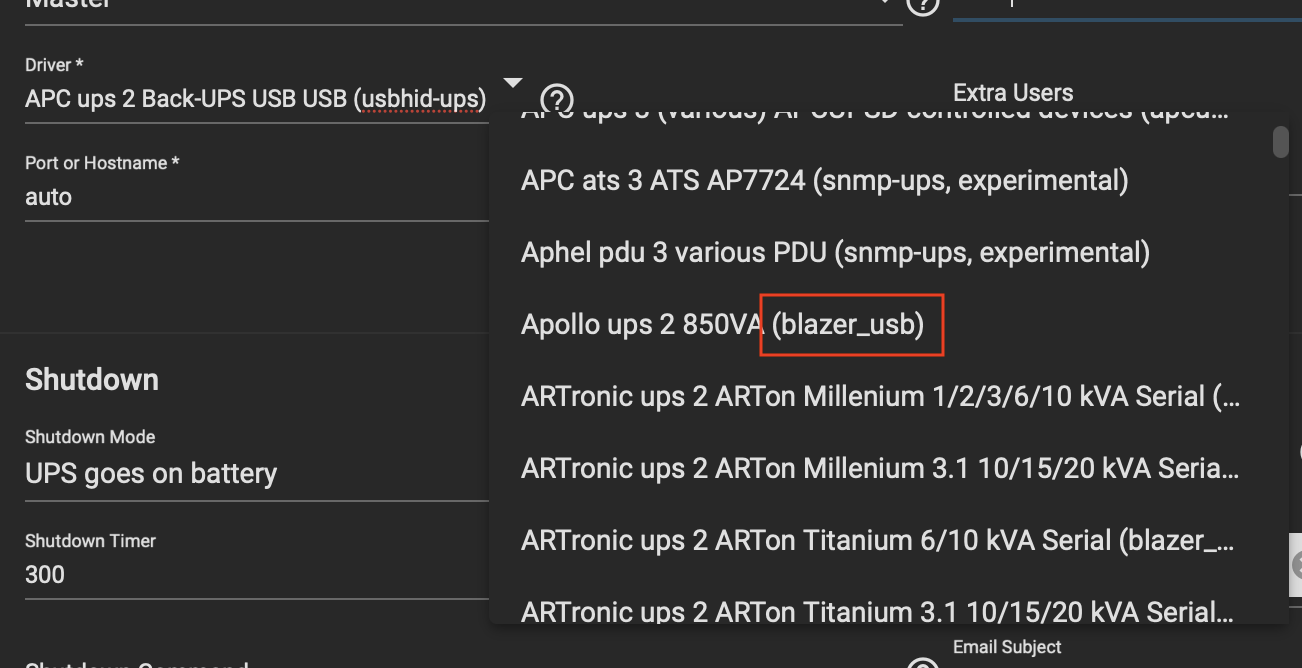Focus the text field above Extra Users
Viewport: 1302px width, 668px height.
point(1120,6)
